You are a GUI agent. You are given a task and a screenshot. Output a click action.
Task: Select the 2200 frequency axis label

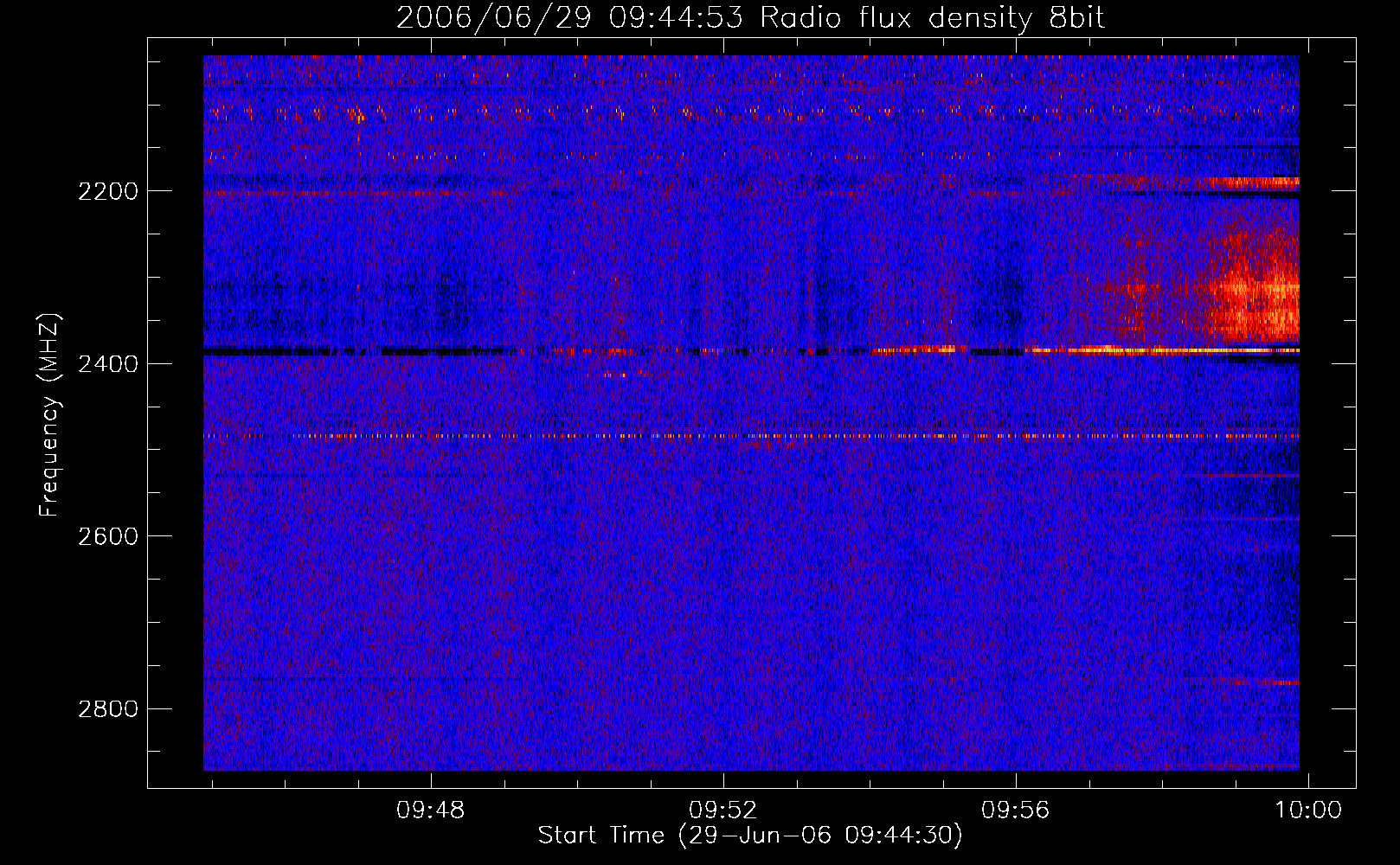coord(107,191)
